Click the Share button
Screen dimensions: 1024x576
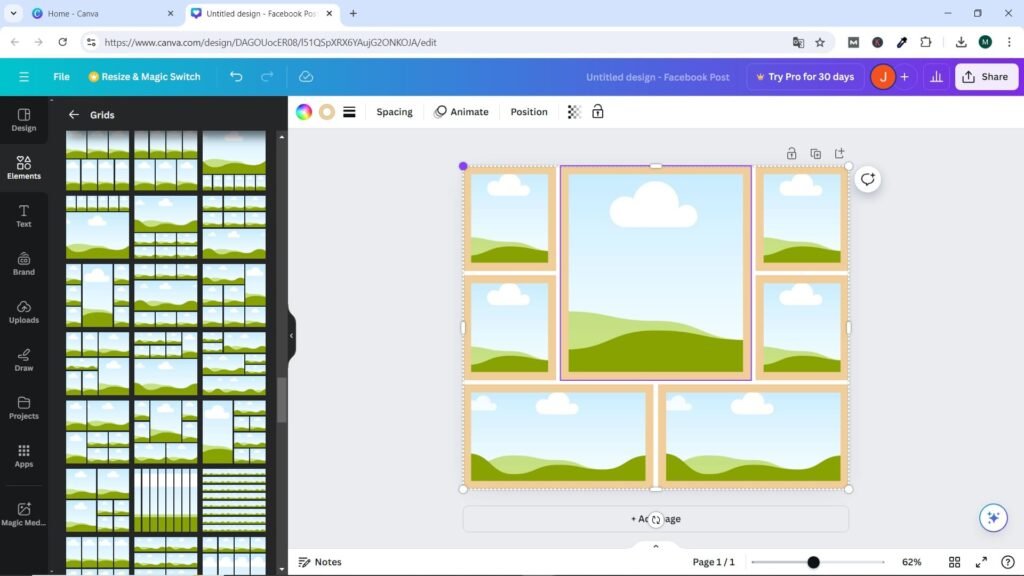(x=986, y=77)
